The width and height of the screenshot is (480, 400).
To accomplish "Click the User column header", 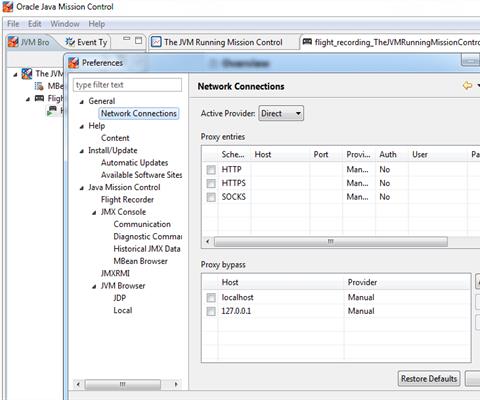I will pyautogui.click(x=438, y=154).
